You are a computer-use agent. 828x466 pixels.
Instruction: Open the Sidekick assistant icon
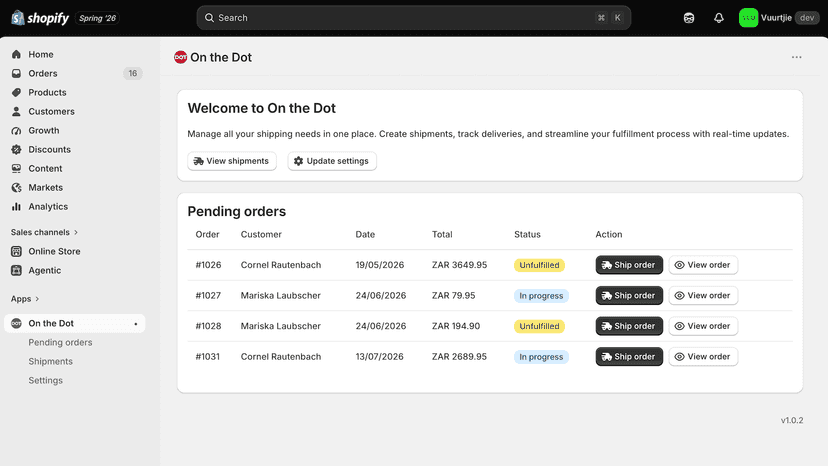689,18
